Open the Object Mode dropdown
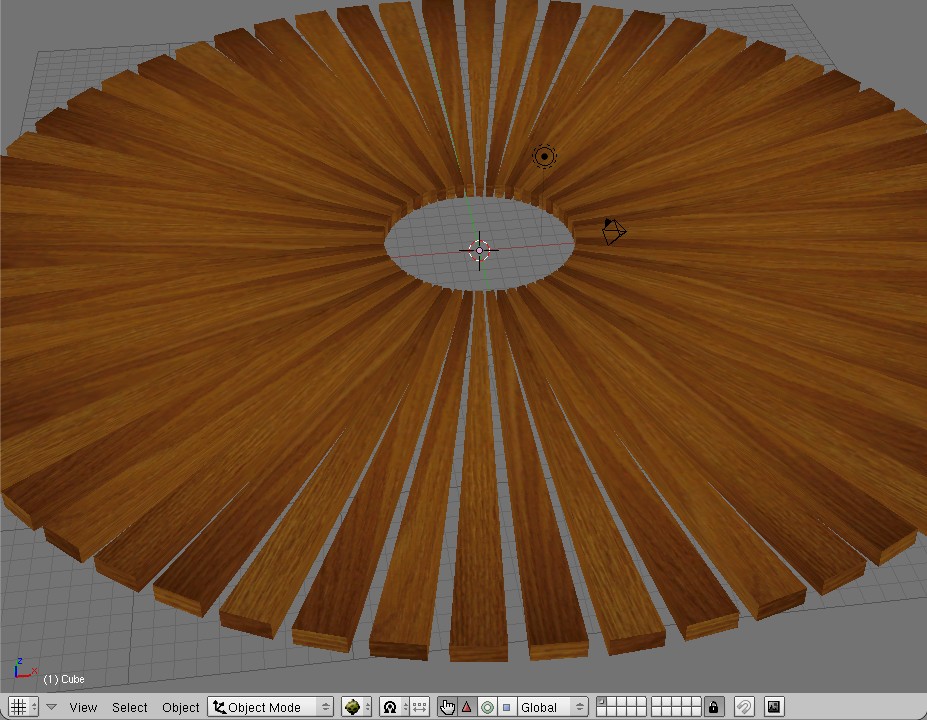927x720 pixels. click(271, 707)
